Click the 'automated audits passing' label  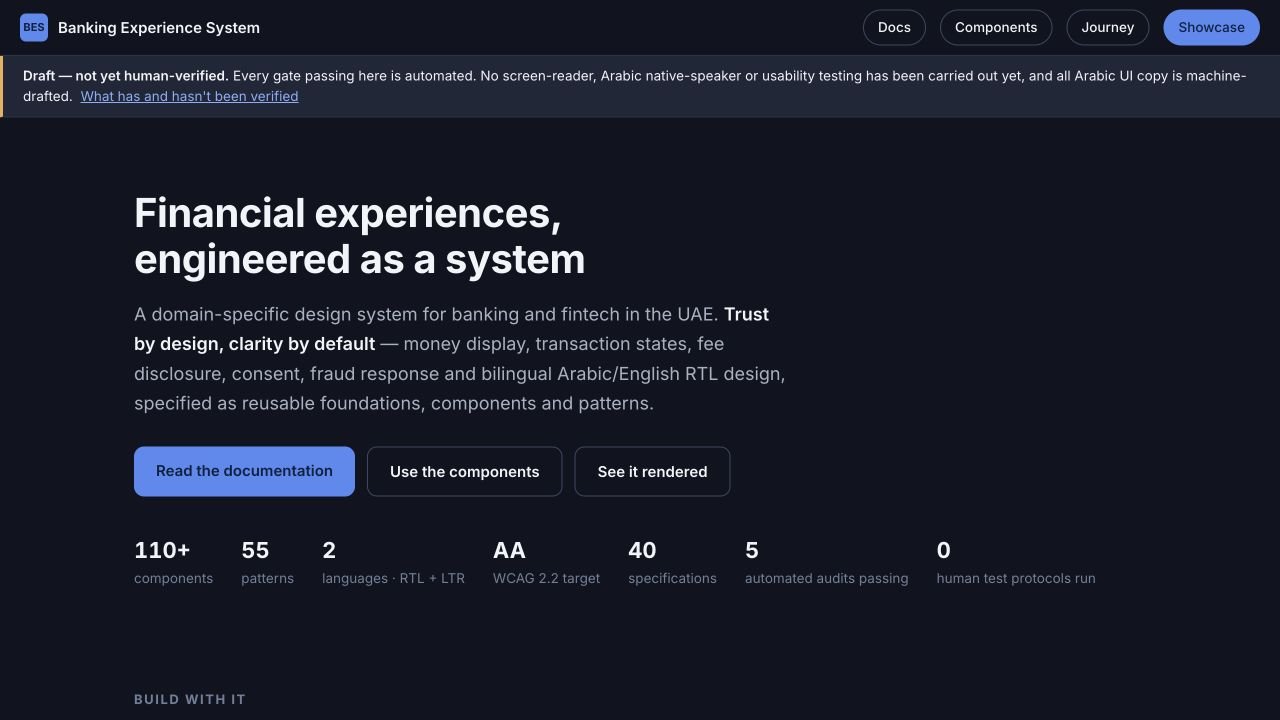pos(826,578)
